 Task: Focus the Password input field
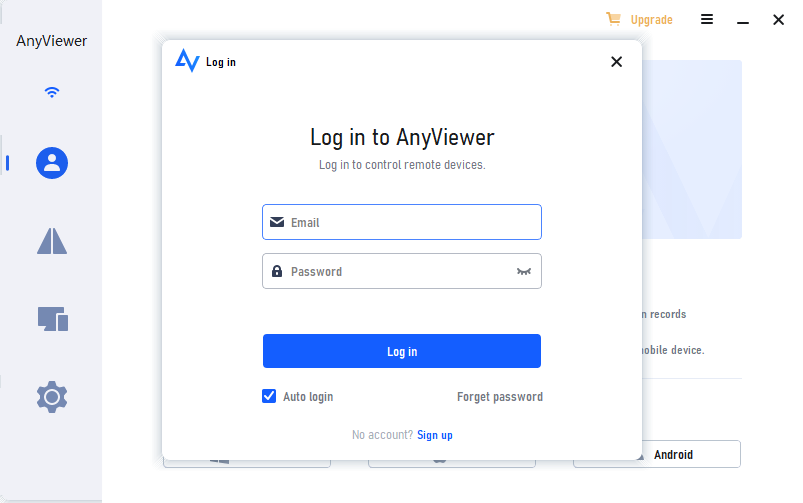[402, 271]
